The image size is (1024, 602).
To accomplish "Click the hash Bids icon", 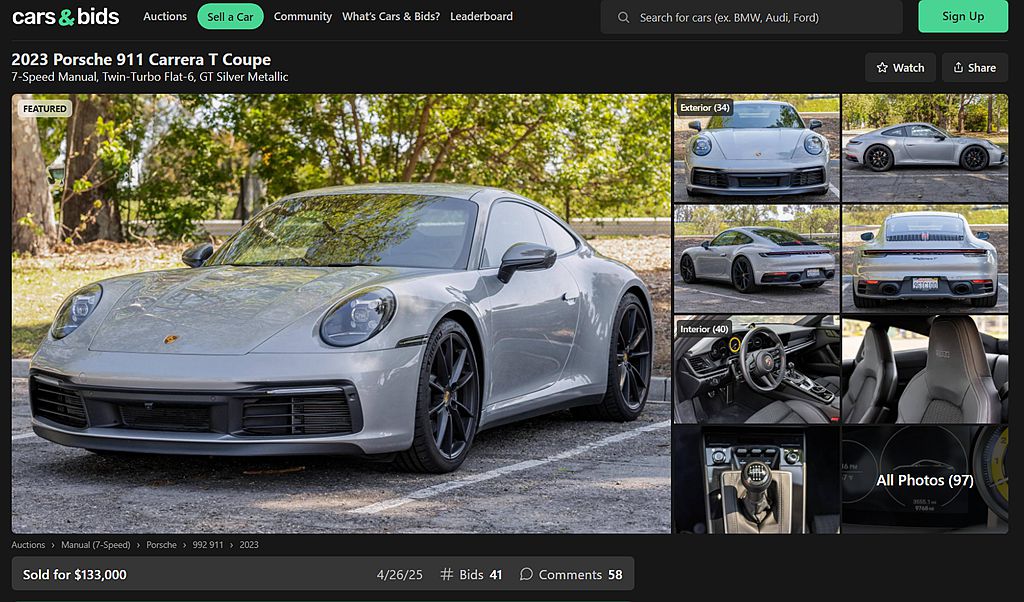I will pos(447,575).
